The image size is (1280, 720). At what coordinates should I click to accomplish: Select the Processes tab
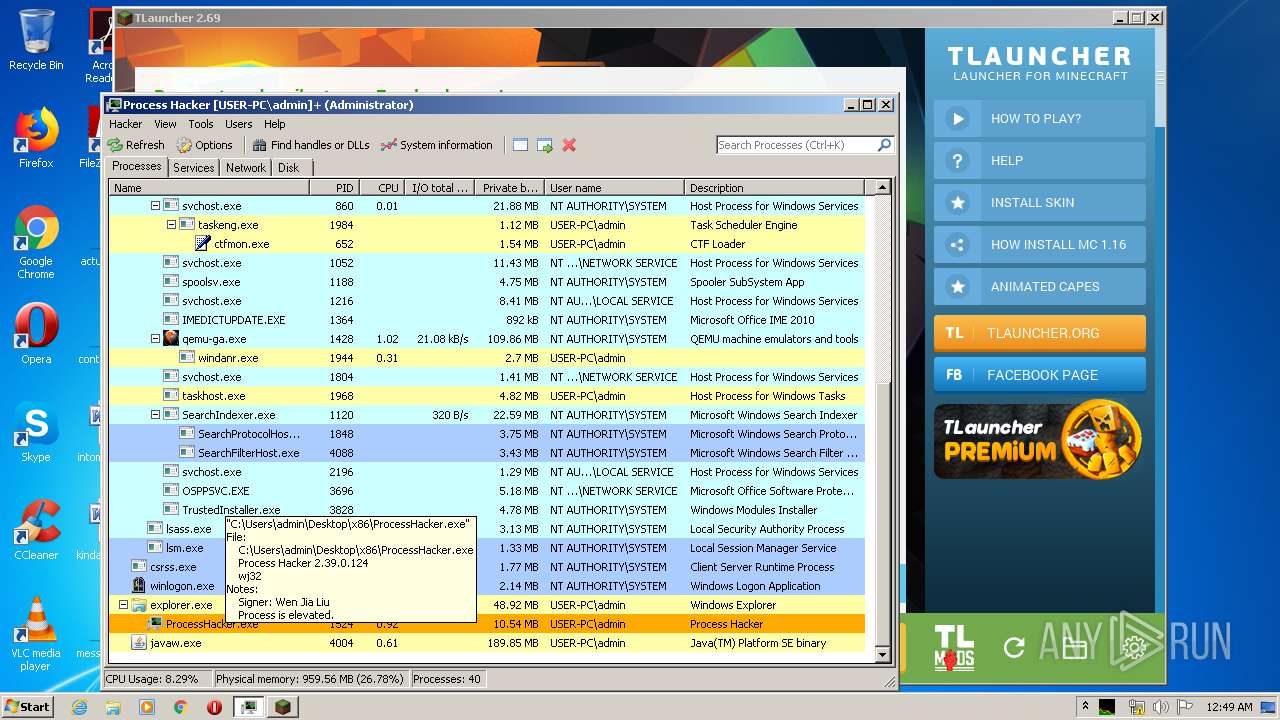(x=137, y=167)
